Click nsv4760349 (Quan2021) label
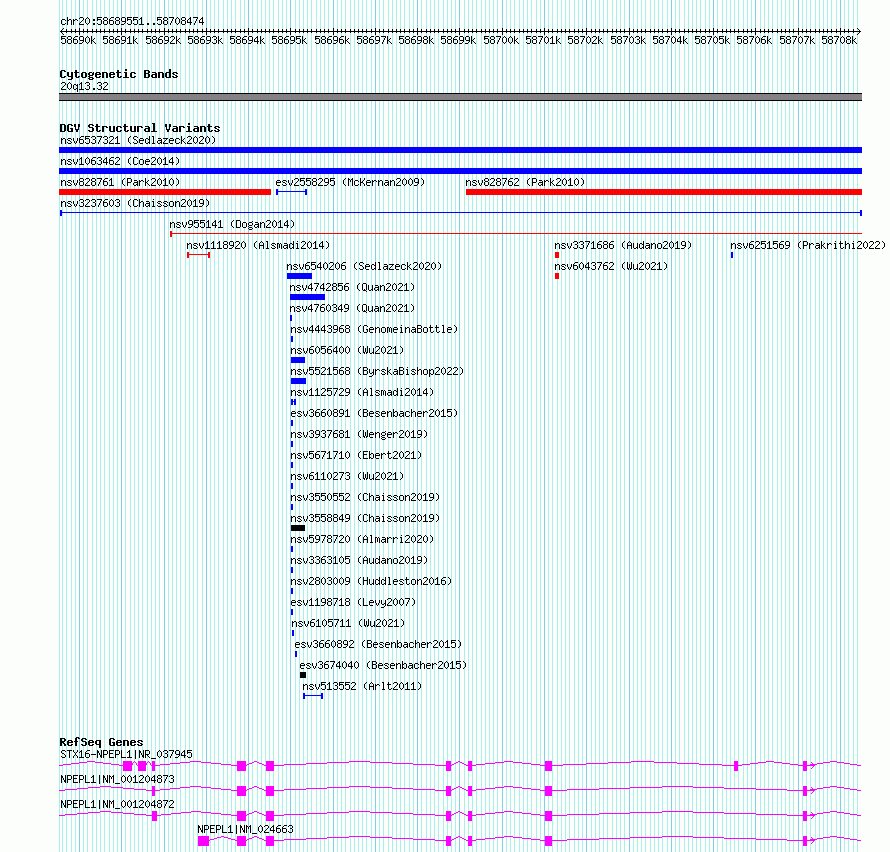 [x=352, y=308]
